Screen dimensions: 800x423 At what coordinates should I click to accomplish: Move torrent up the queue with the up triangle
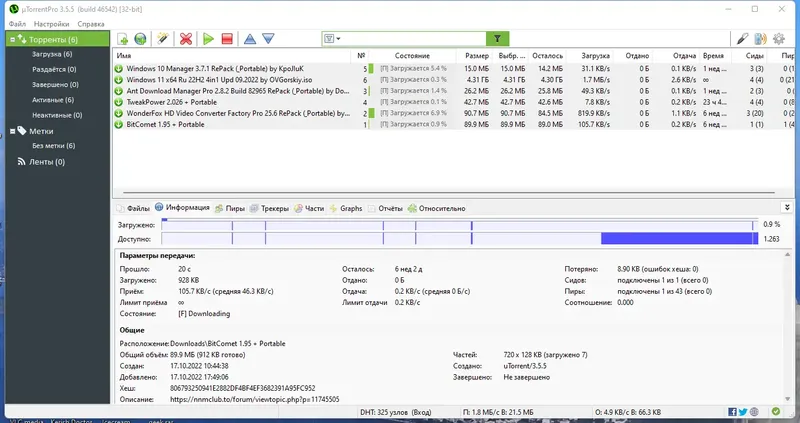click(249, 39)
